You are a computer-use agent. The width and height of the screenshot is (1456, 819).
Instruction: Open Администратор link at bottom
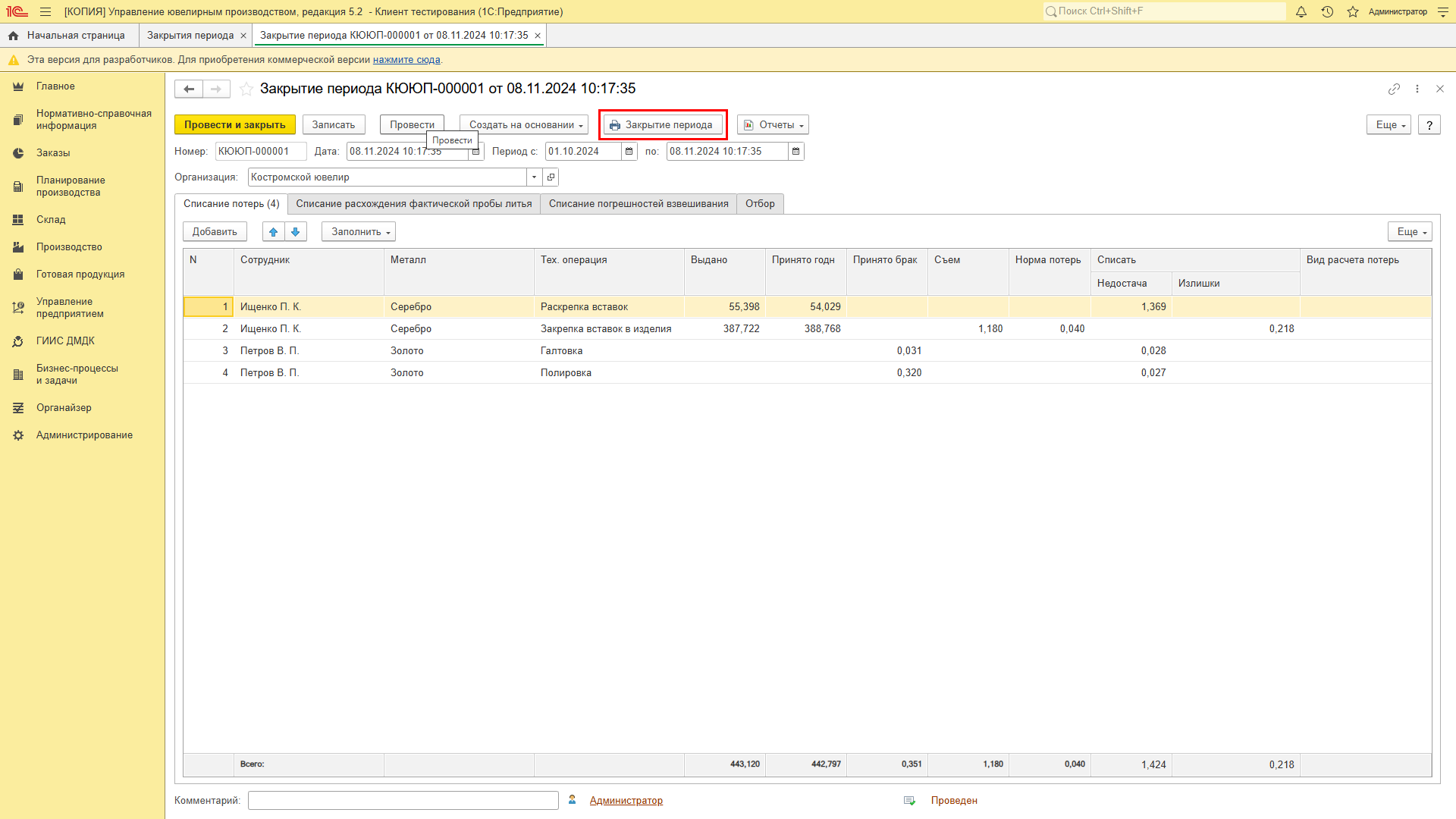626,801
